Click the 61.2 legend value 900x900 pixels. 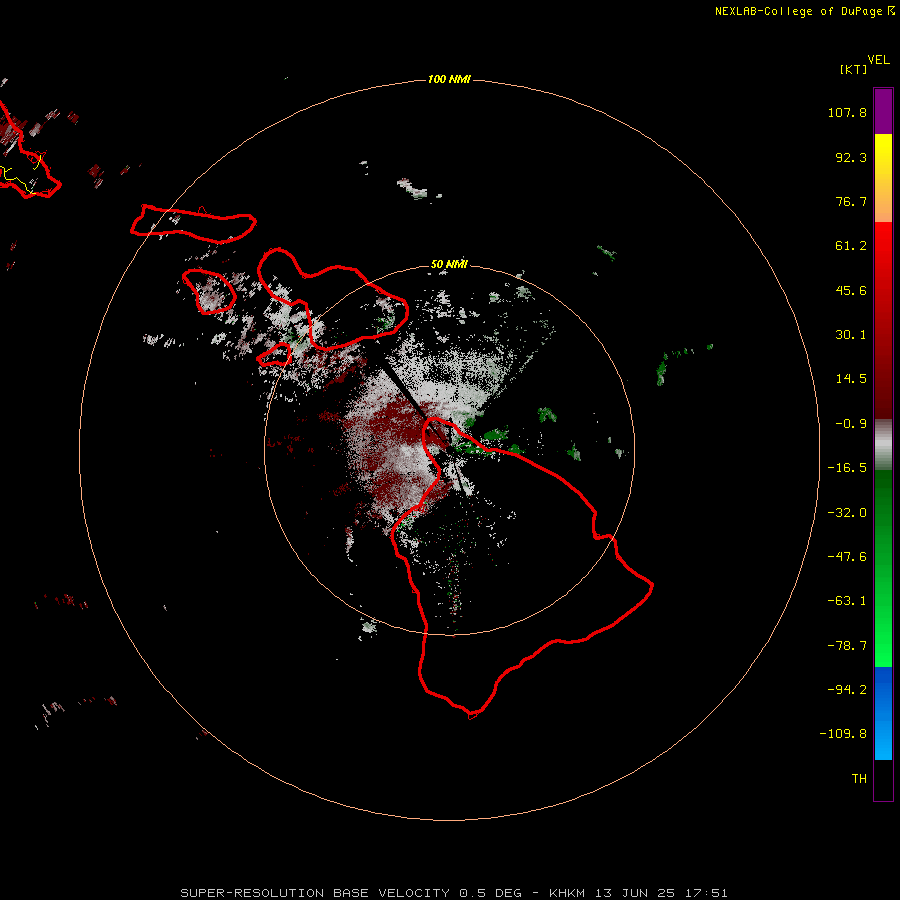(x=851, y=246)
